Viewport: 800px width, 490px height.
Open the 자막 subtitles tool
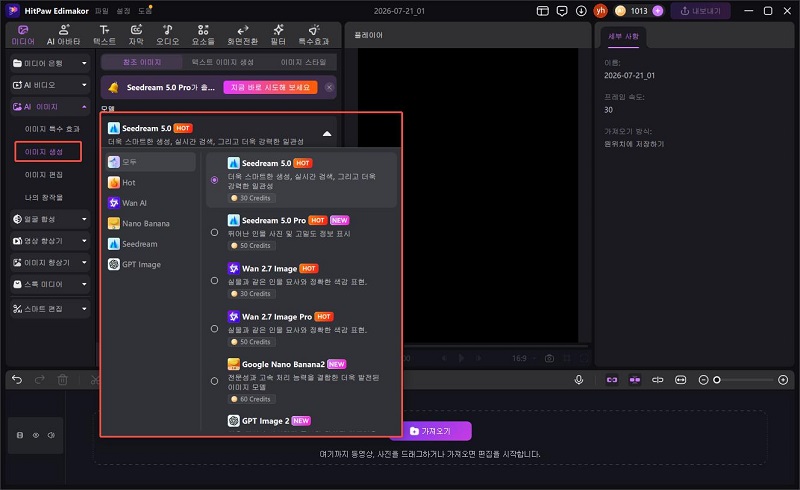(136, 35)
